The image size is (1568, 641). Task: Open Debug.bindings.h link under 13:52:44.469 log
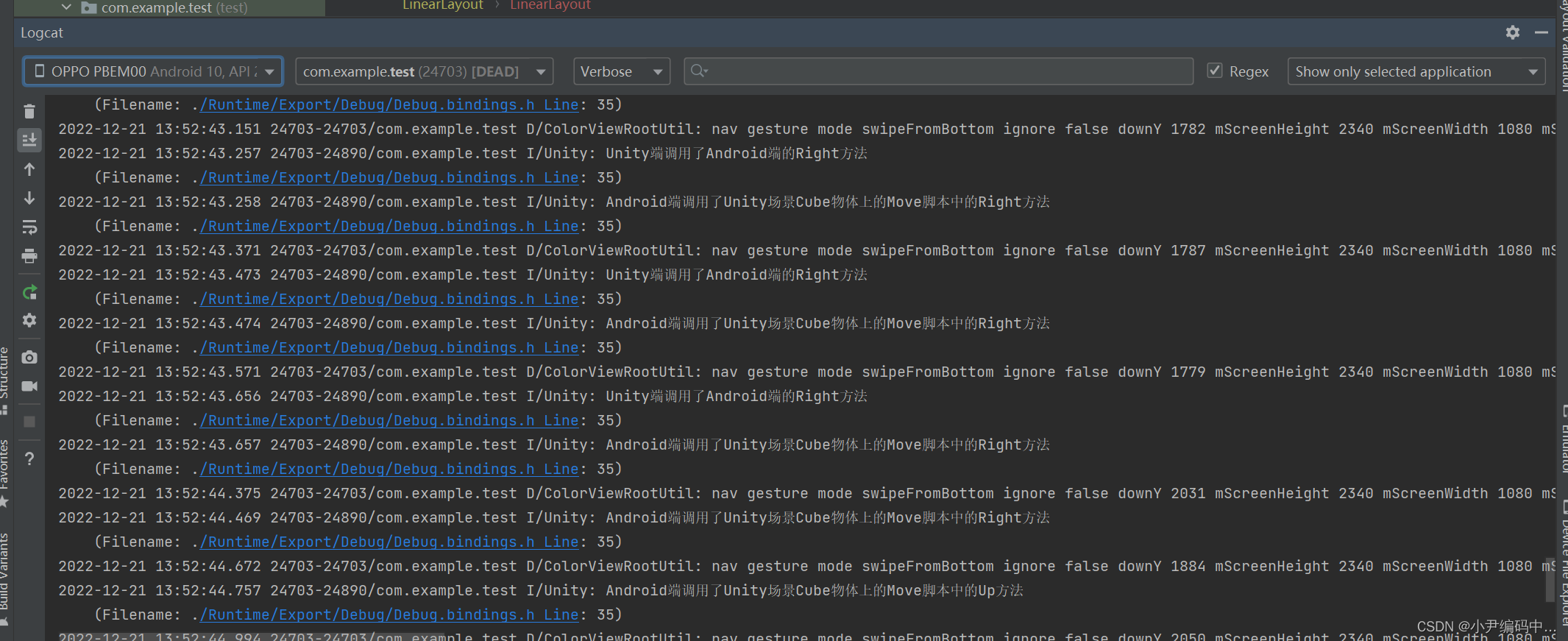click(x=390, y=542)
